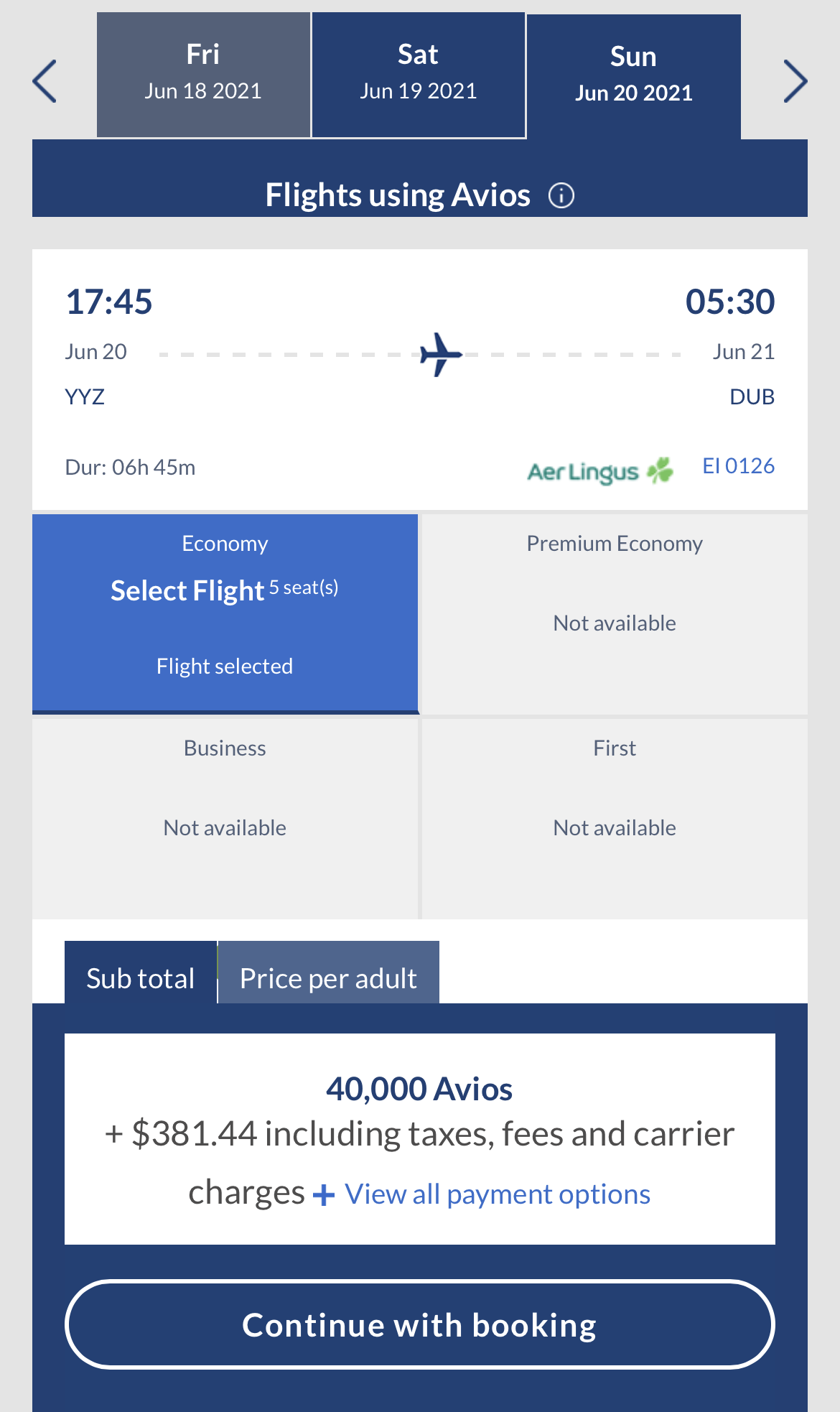Open flight number EI 0126 link
This screenshot has width=840, height=1412.
click(x=738, y=466)
